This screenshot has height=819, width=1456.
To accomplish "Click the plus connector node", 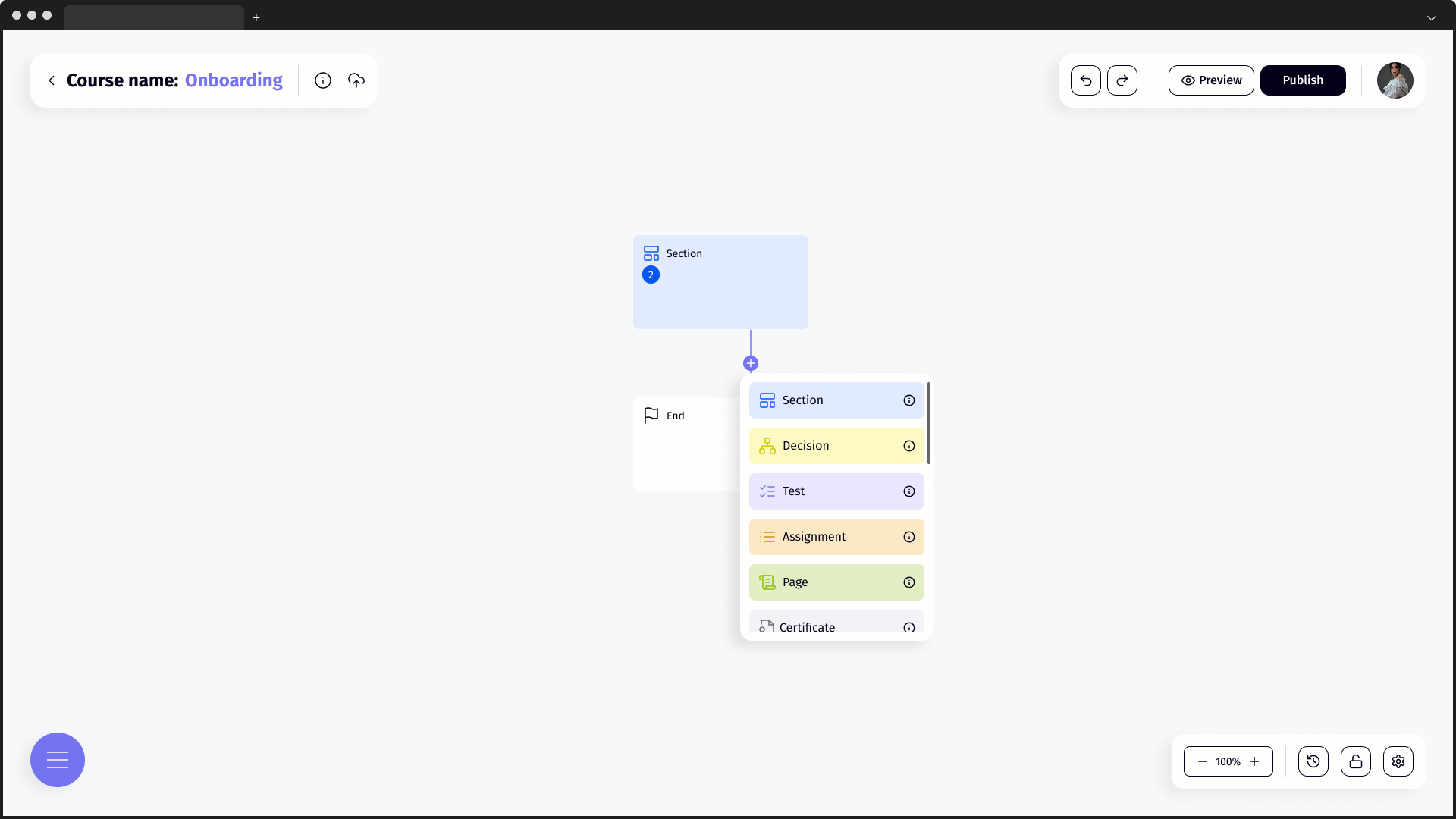I will coord(751,363).
